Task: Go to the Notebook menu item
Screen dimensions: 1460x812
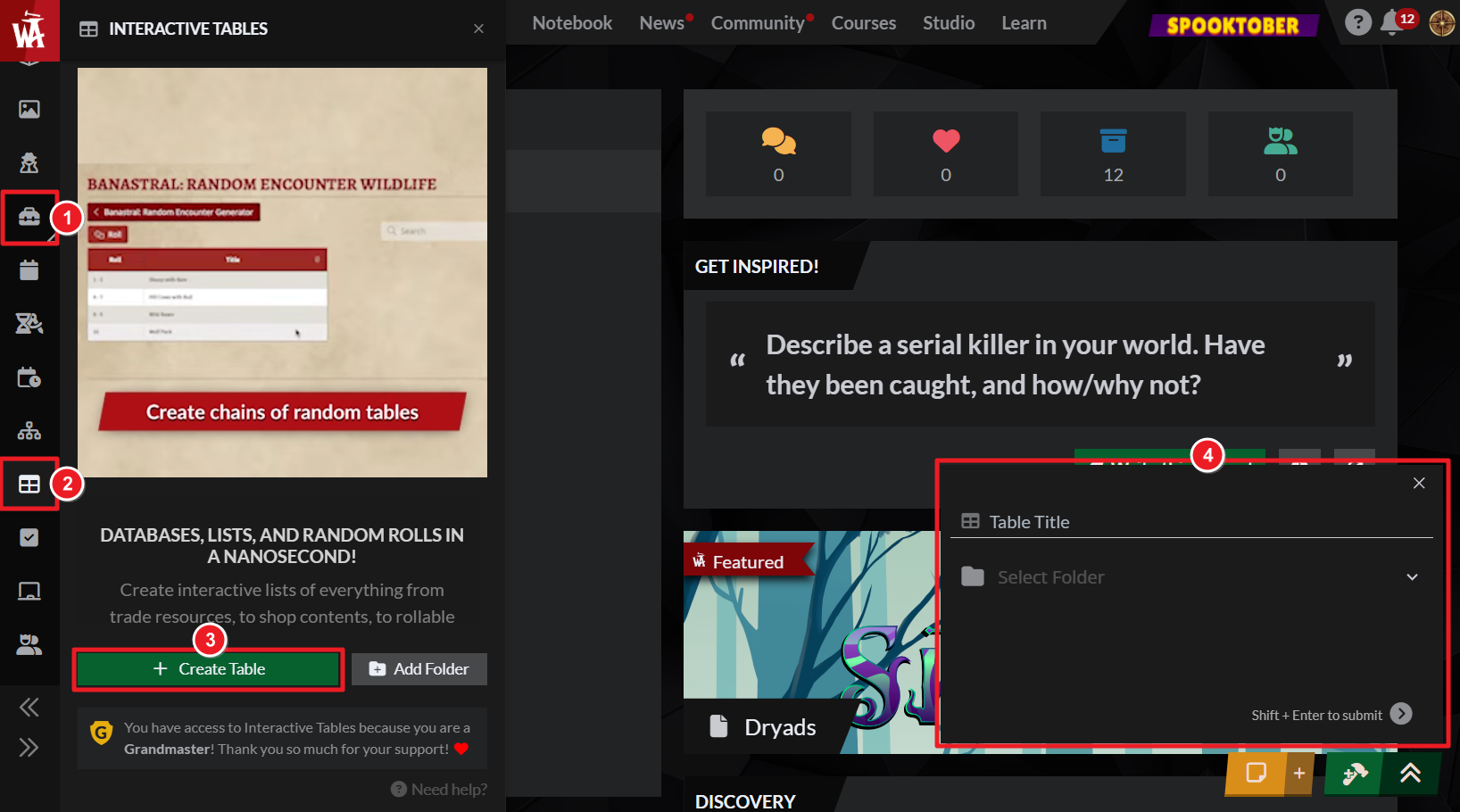Action: 572,23
